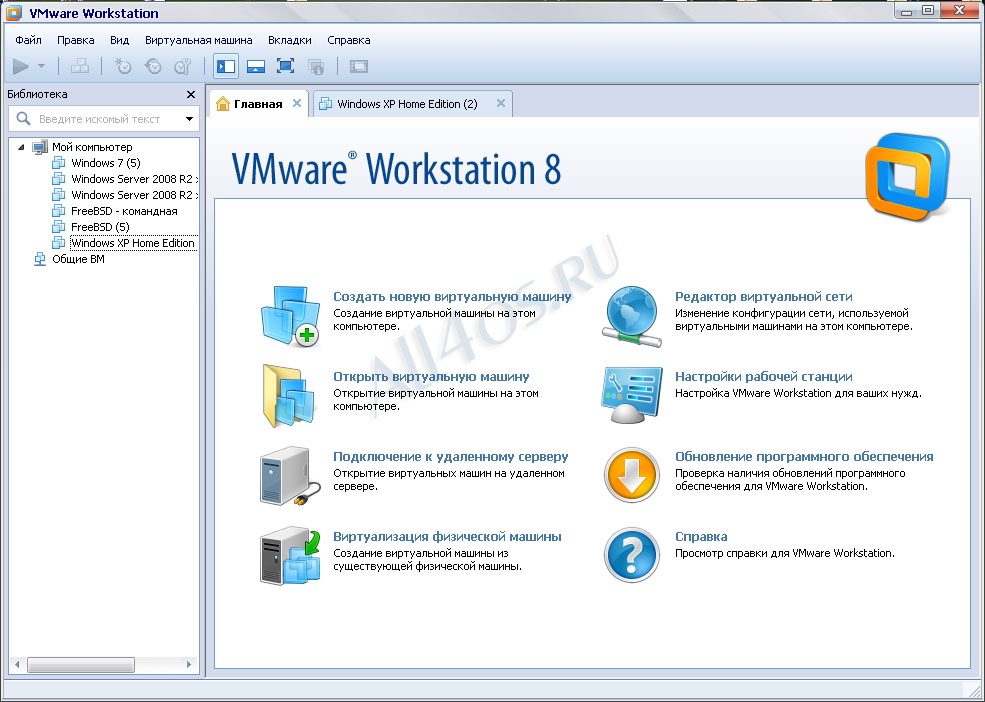
Task: Open the Справка menu
Action: click(349, 40)
